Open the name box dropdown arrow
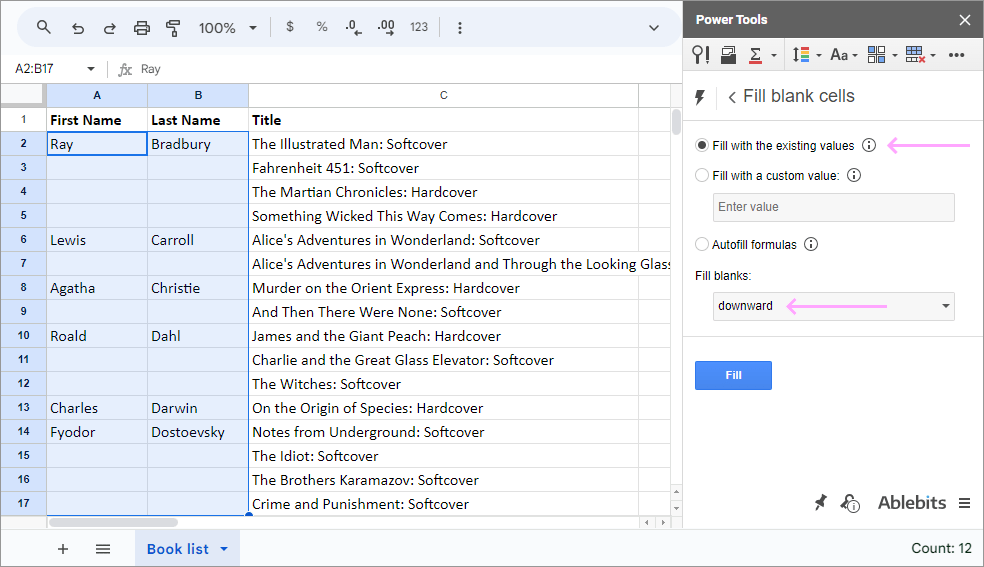Screen dimensions: 984x567 click(x=91, y=69)
